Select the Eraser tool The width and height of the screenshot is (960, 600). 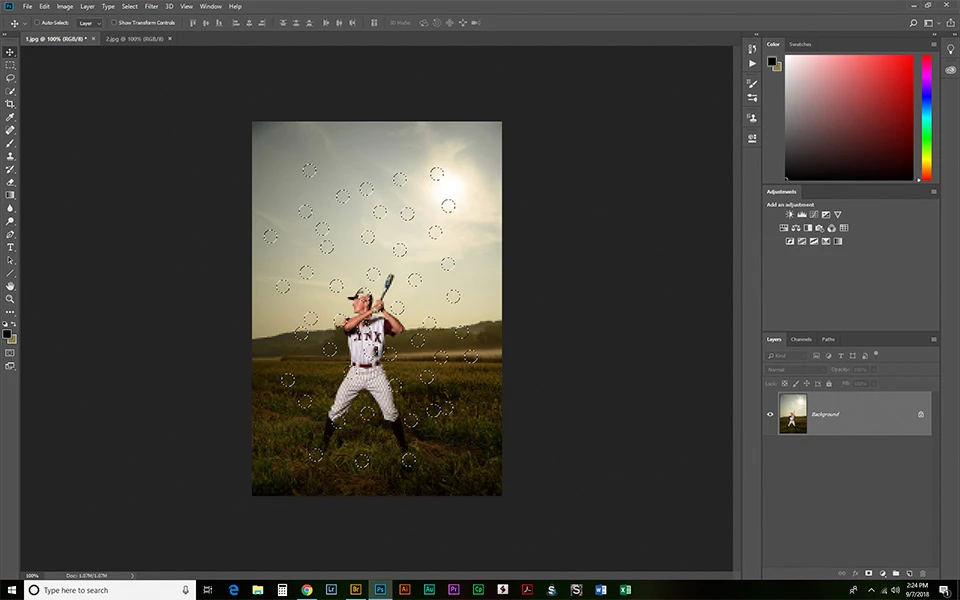tap(10, 182)
